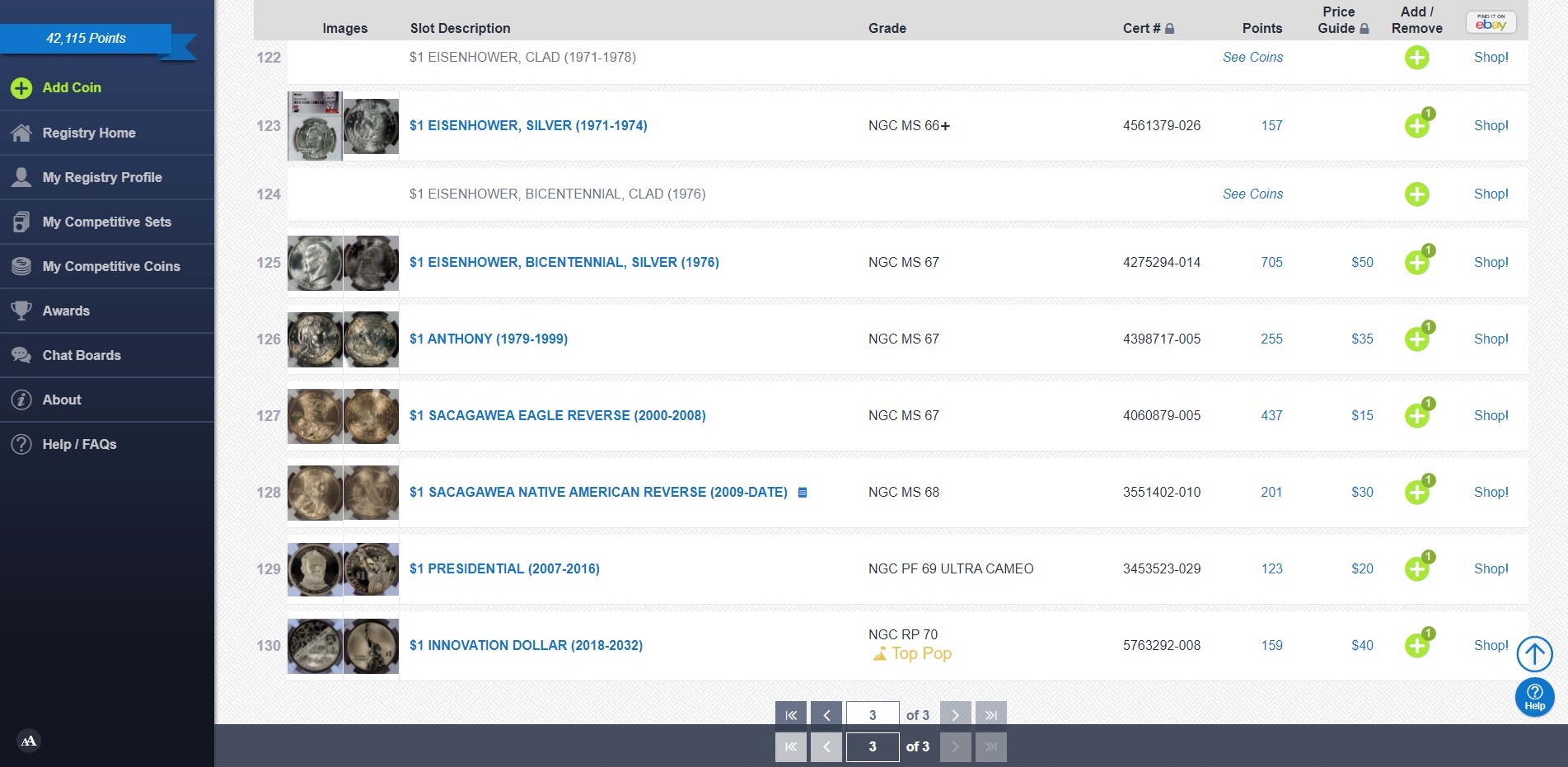Go to previous page in upper pager
Viewport: 1568px width, 767px height.
pos(826,713)
